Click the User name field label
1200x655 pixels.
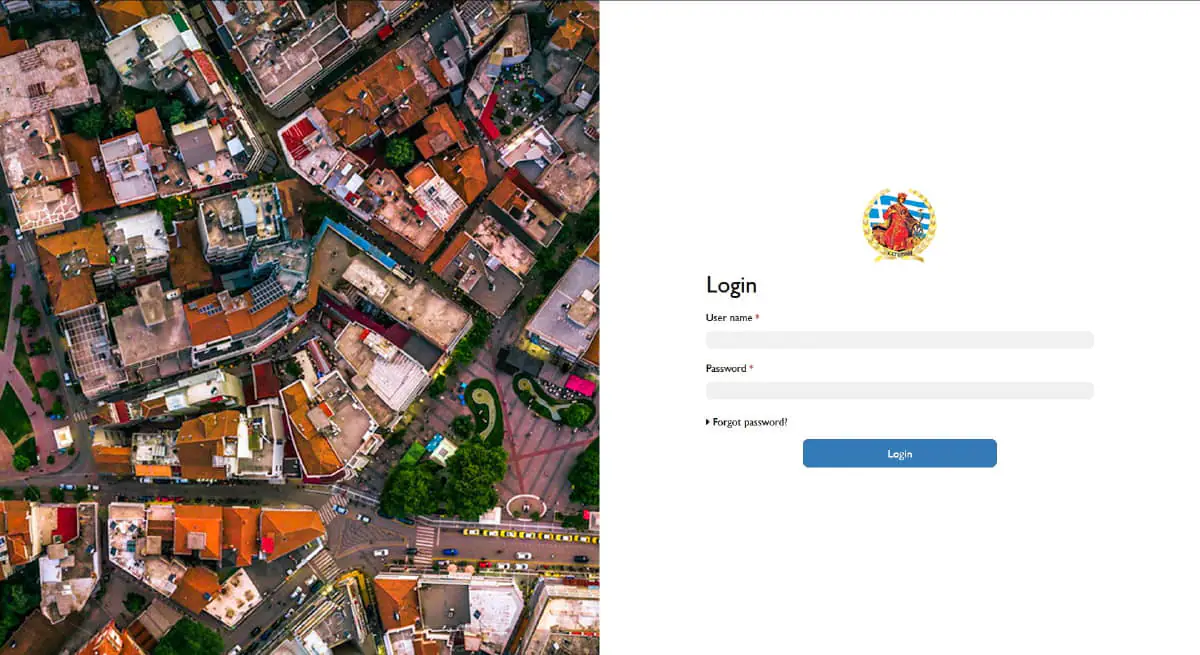point(729,318)
